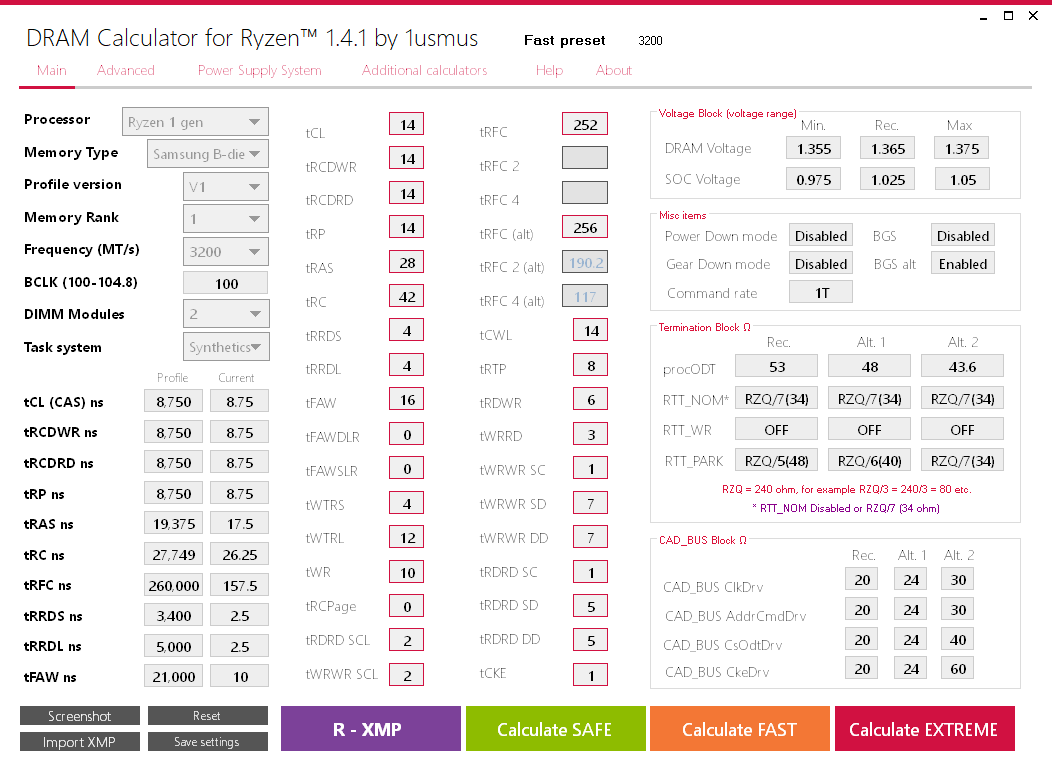1052x771 pixels.
Task: Switch to the Advanced tab
Action: [x=125, y=70]
